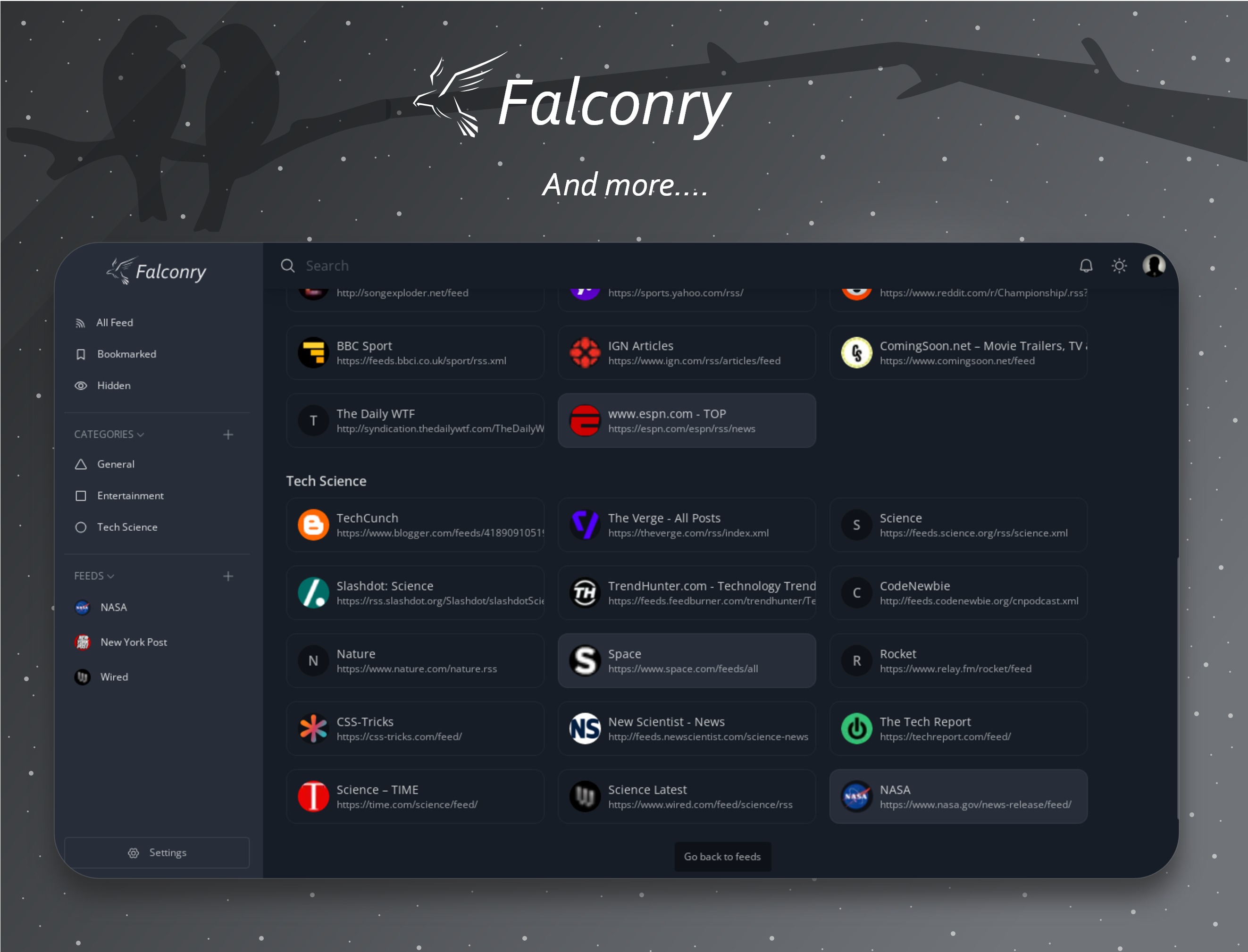This screenshot has width=1248, height=952.
Task: Add a new category with the plus
Action: pyautogui.click(x=228, y=434)
